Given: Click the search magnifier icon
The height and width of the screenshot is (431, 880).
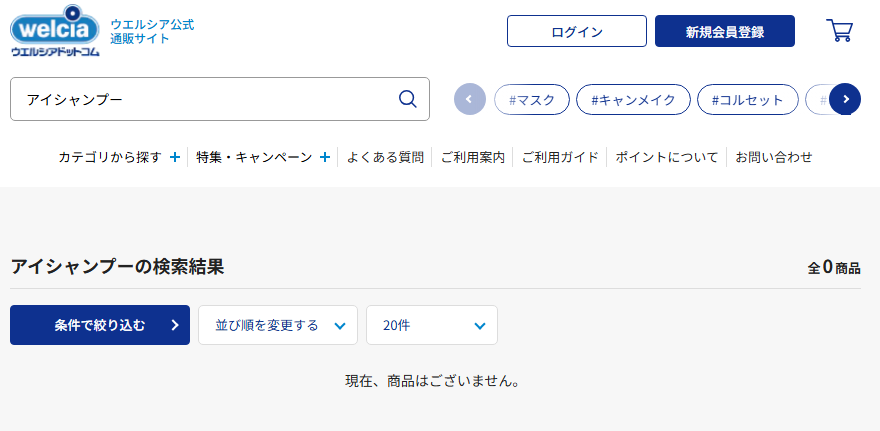Looking at the screenshot, I should [x=407, y=99].
